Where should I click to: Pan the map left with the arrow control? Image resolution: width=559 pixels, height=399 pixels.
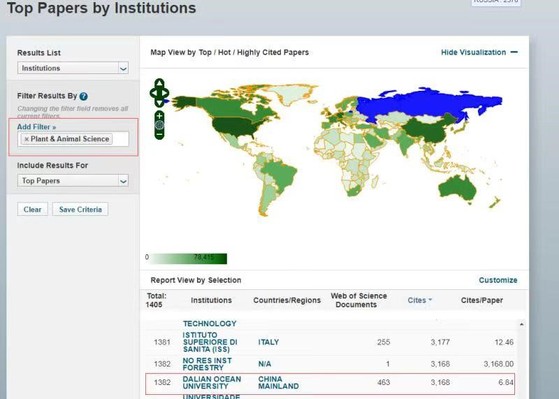pos(154,93)
